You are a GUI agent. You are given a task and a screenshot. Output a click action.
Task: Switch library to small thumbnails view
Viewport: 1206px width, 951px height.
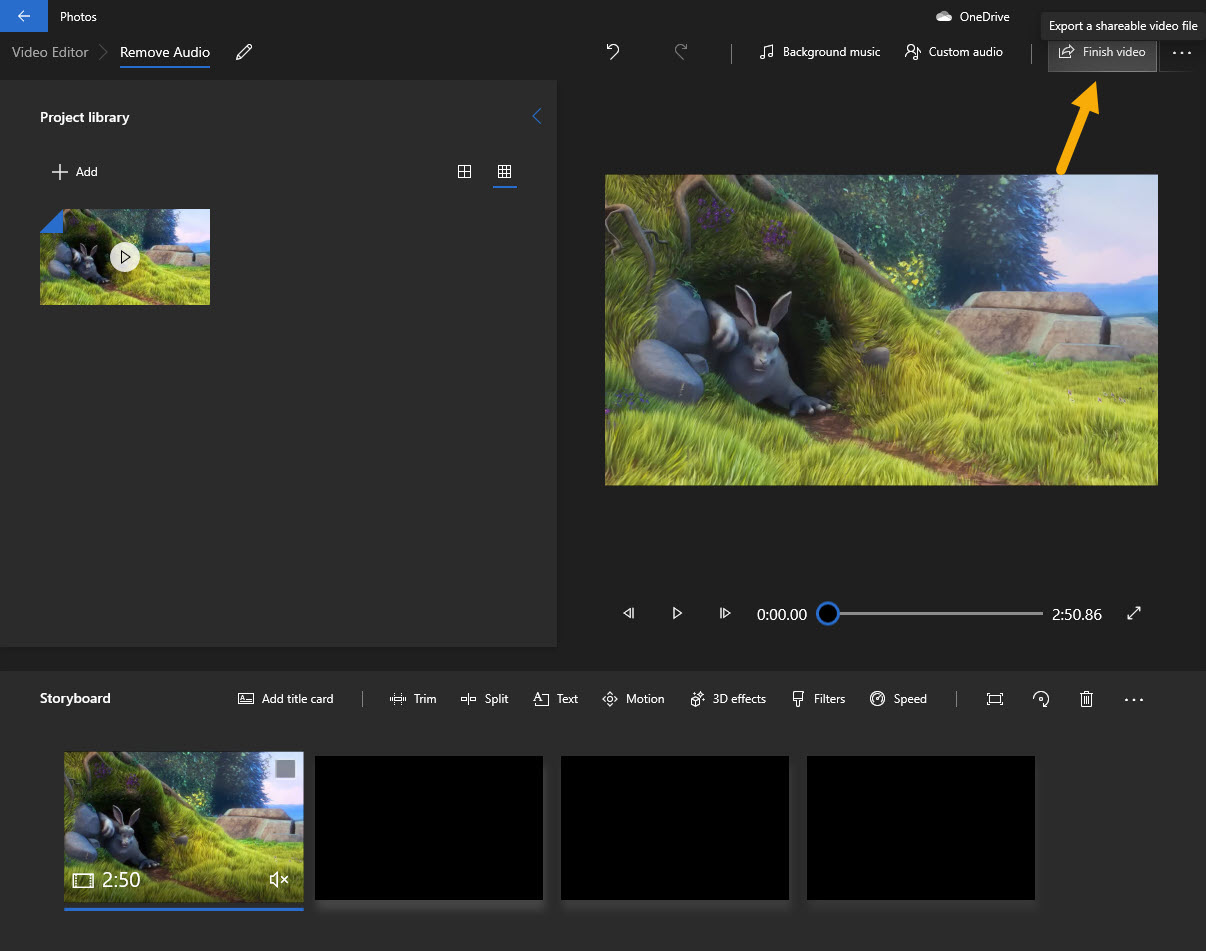pyautogui.click(x=505, y=172)
